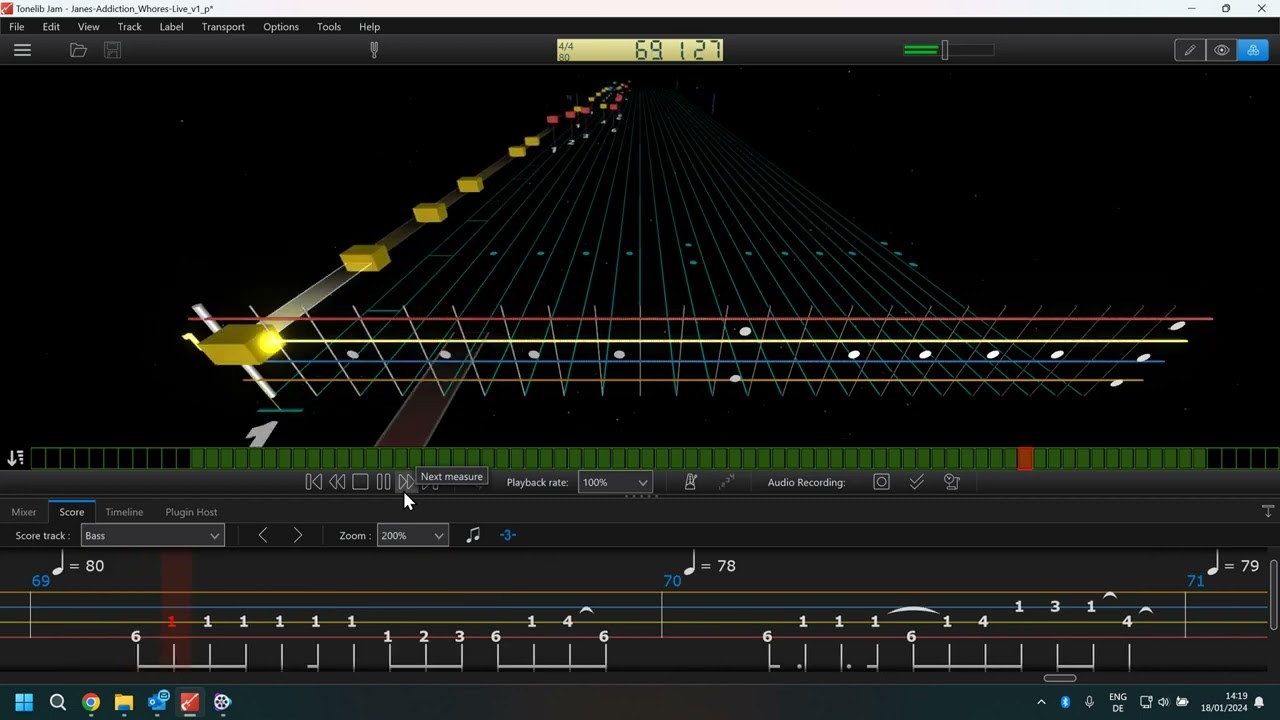The height and width of the screenshot is (720, 1280).
Task: Stop playback
Action: pos(360,482)
